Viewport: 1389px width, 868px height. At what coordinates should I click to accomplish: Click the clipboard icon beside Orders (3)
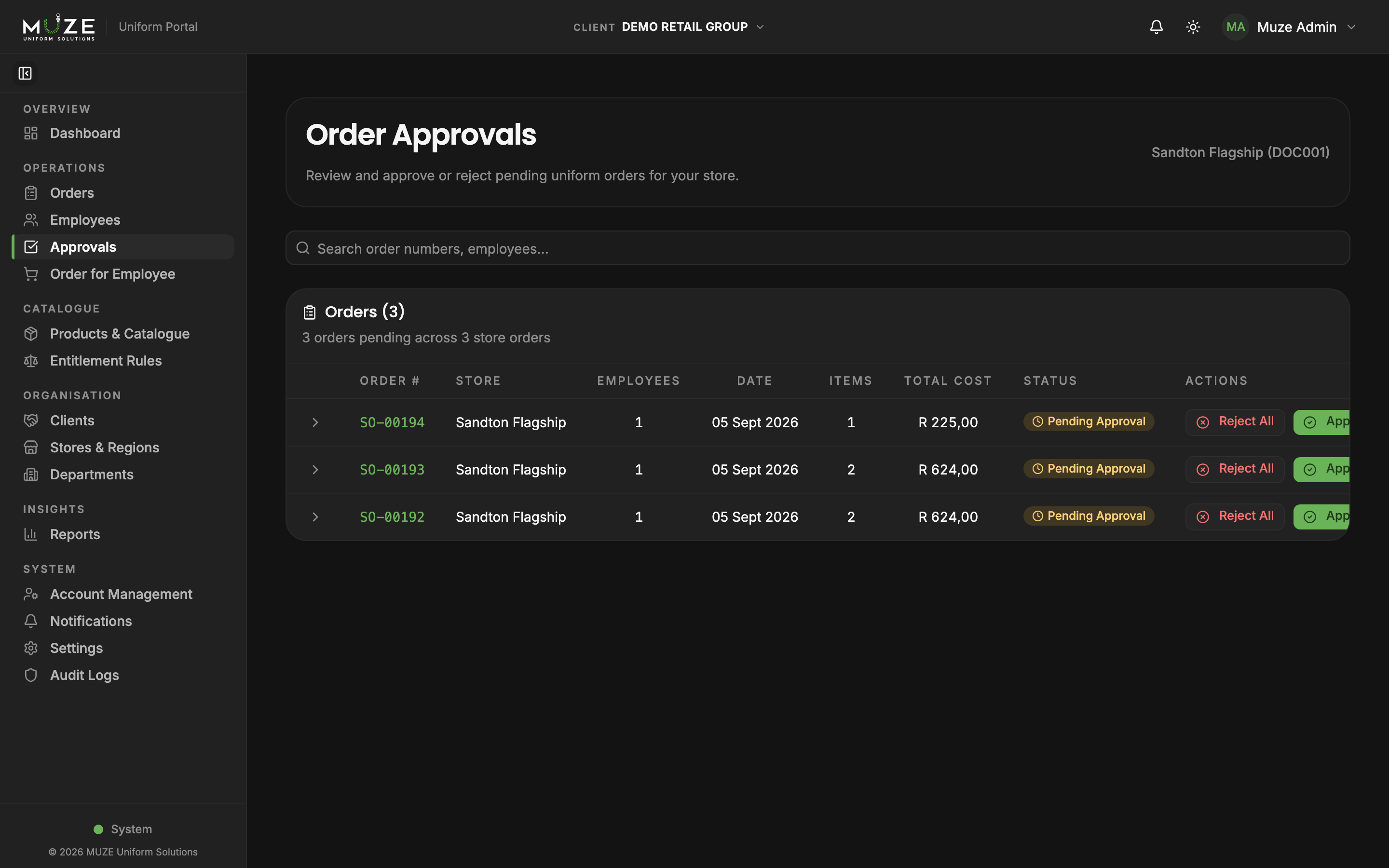pyautogui.click(x=309, y=312)
